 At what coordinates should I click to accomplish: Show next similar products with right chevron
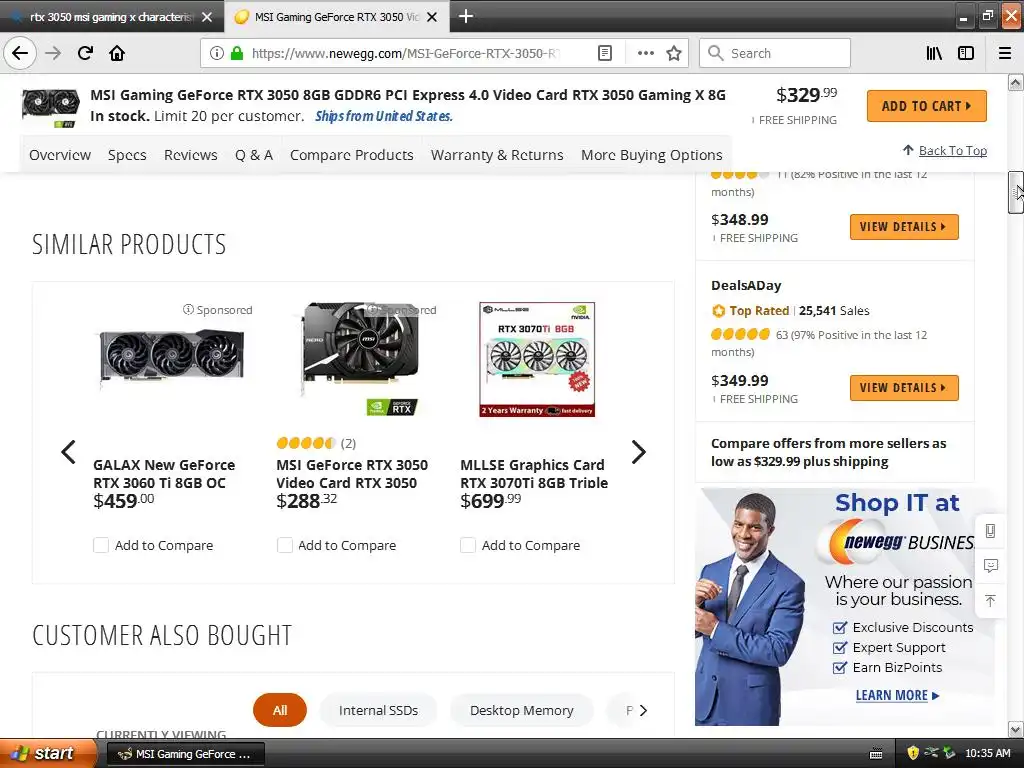pos(639,452)
